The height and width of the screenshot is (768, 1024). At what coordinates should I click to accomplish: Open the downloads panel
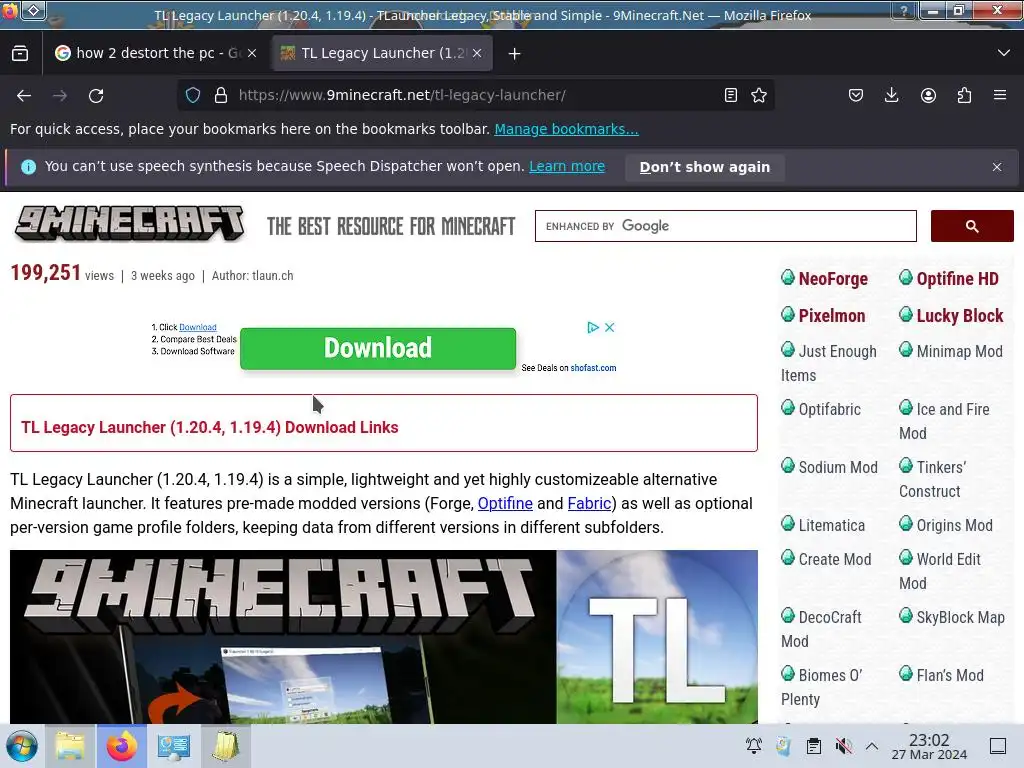click(891, 95)
